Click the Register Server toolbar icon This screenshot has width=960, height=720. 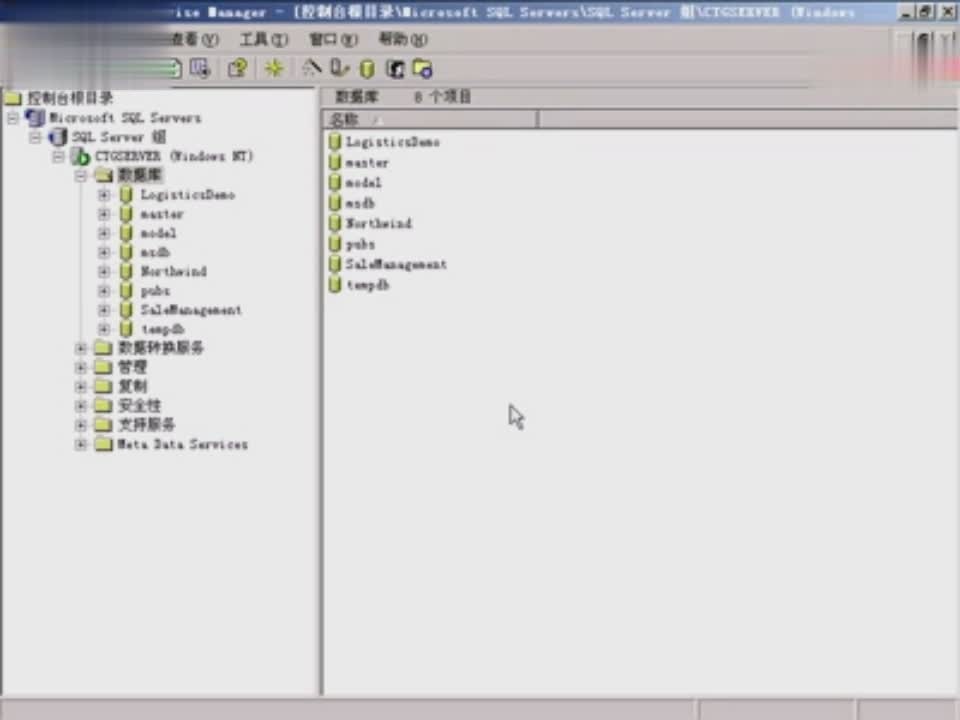click(339, 67)
